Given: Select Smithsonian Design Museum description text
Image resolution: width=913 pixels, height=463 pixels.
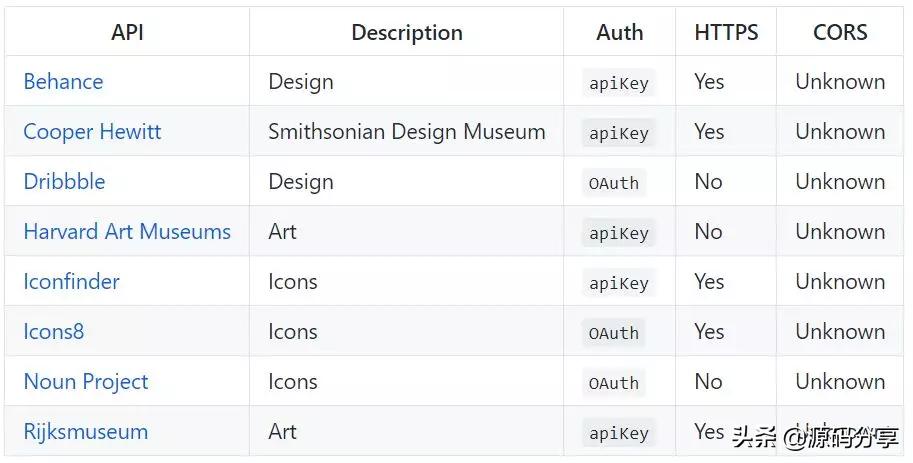Looking at the screenshot, I should coord(406,132).
